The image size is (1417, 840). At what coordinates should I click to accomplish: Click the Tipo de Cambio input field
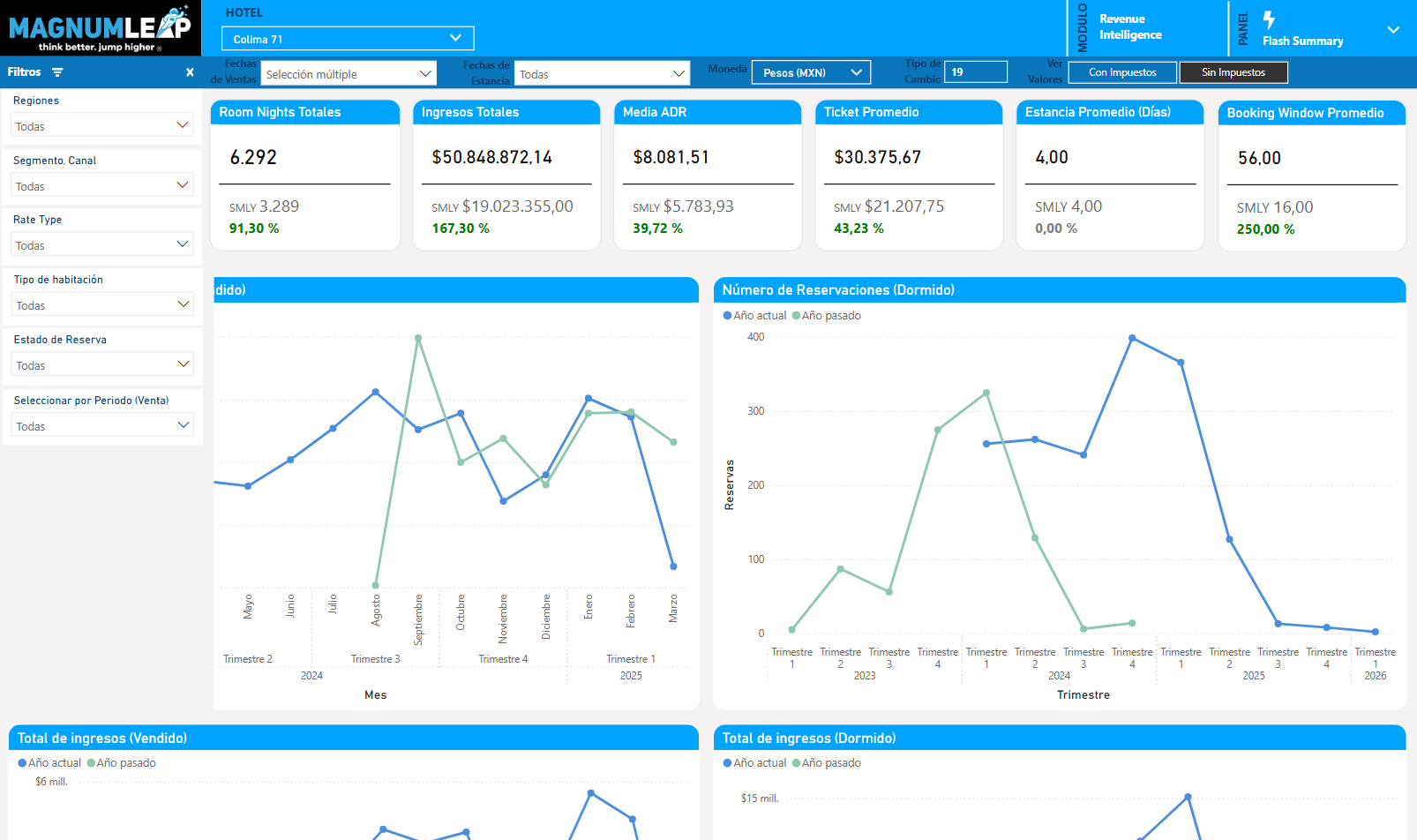tap(976, 72)
